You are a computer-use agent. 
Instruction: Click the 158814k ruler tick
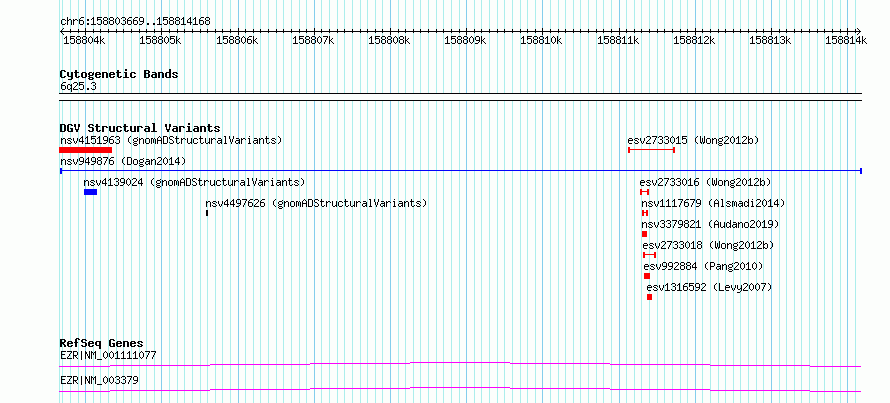tap(846, 40)
